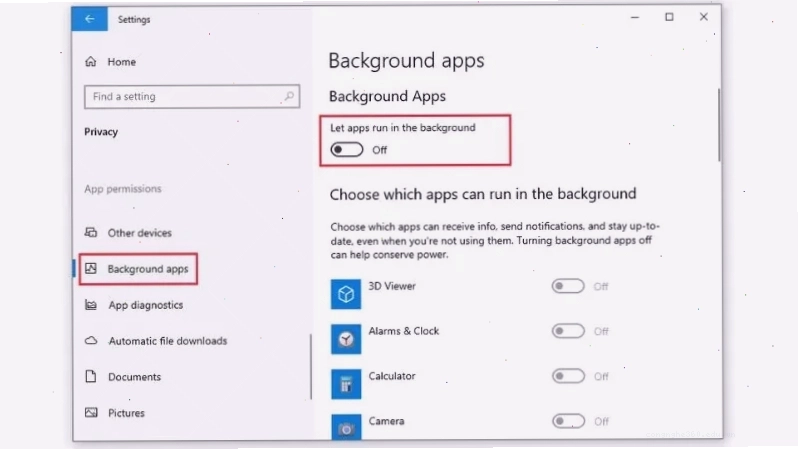
Task: Click the main page vertical scrollbar
Action: (x=719, y=125)
